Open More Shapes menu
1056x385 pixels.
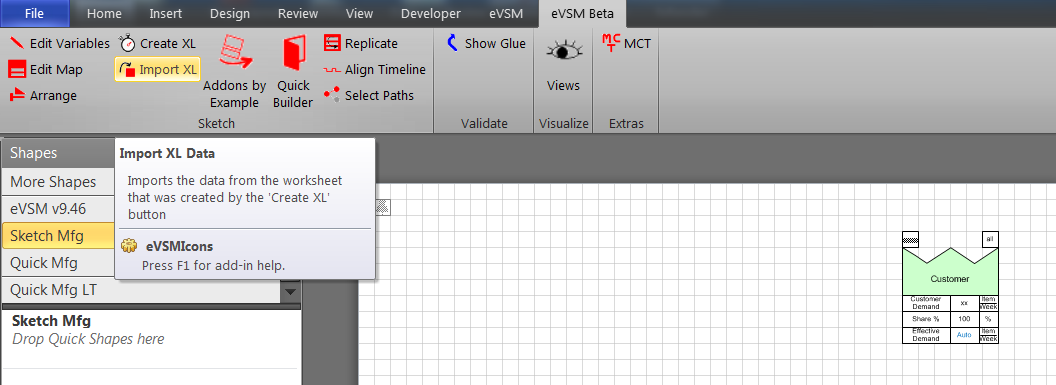coord(58,182)
